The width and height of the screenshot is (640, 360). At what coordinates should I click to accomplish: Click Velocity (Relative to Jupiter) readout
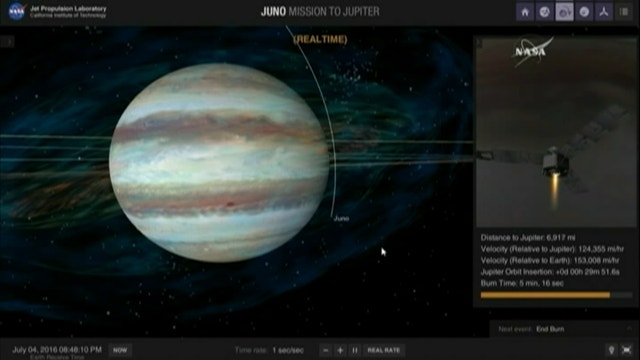552,249
